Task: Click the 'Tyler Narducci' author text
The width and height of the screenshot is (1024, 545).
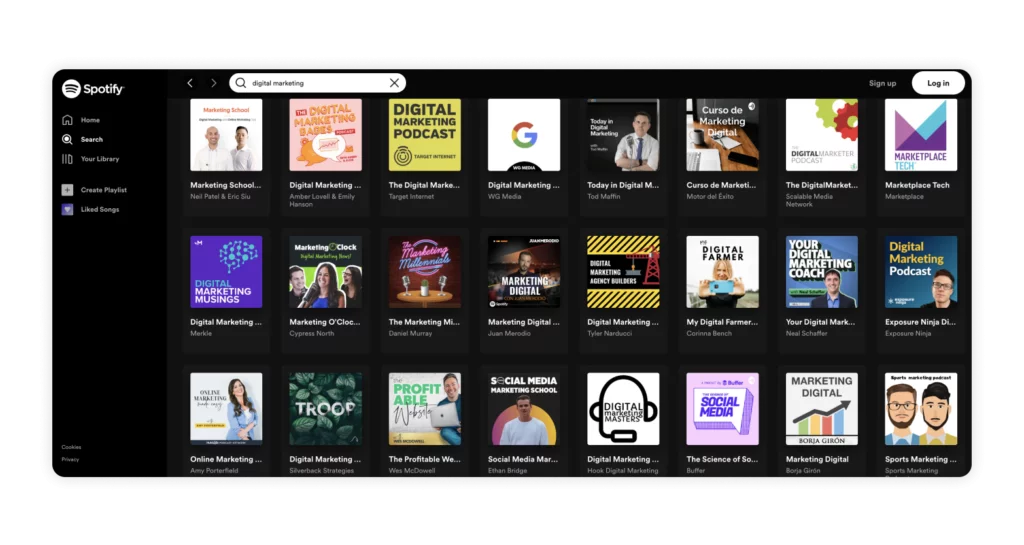Action: (609, 334)
